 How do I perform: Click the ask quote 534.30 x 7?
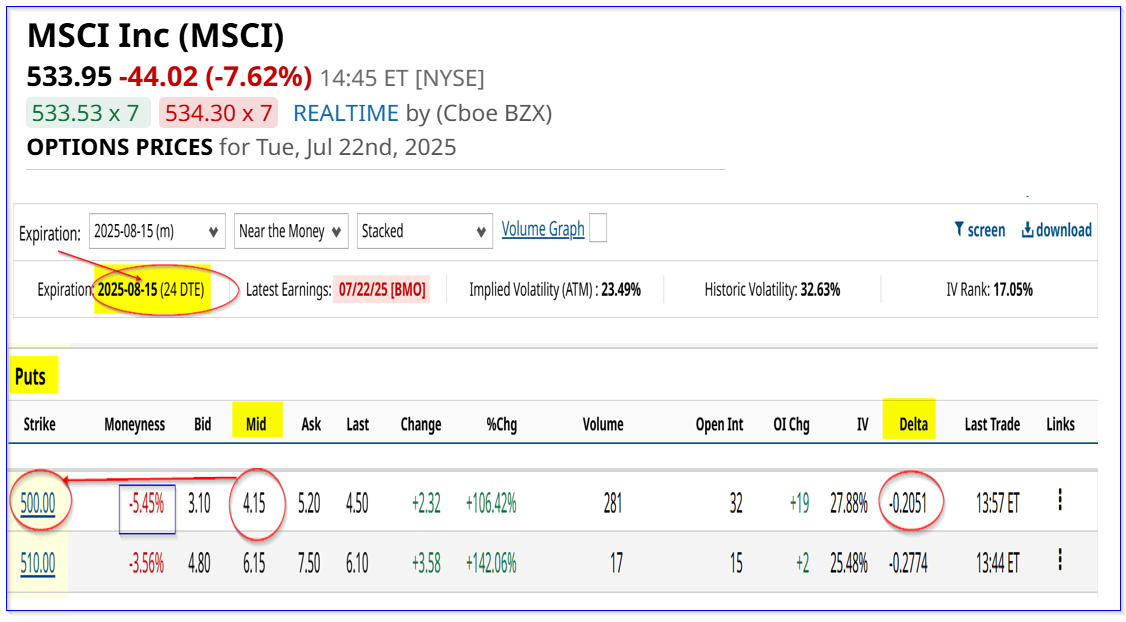pyautogui.click(x=219, y=113)
